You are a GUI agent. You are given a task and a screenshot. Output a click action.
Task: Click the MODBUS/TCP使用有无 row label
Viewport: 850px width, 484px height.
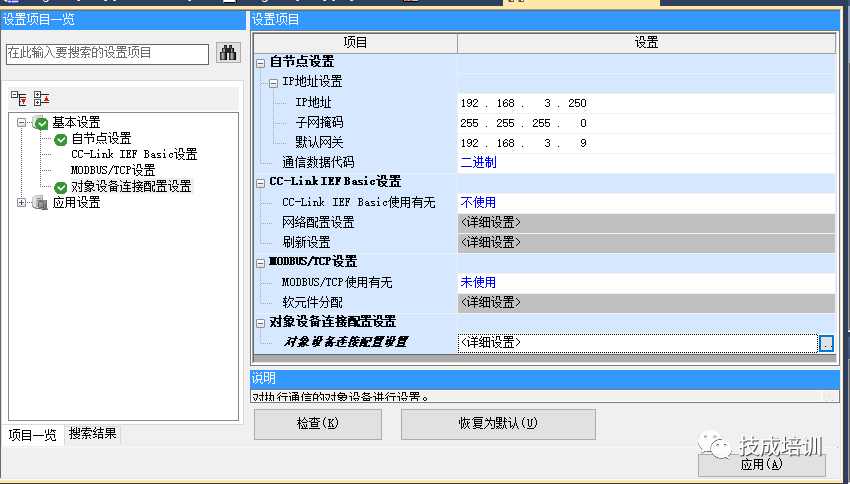click(337, 282)
